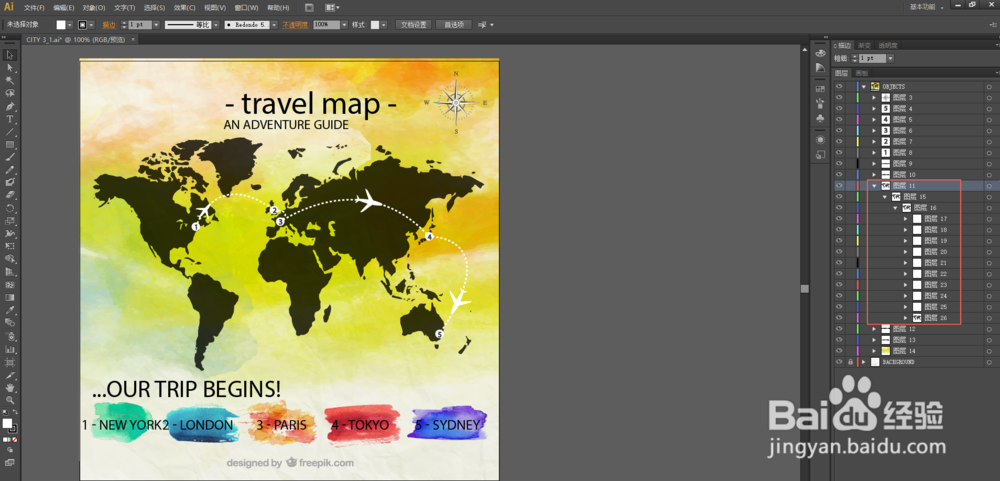This screenshot has width=1000, height=481.
Task: Open the Graphic Styles panel icon
Action: [x=820, y=154]
